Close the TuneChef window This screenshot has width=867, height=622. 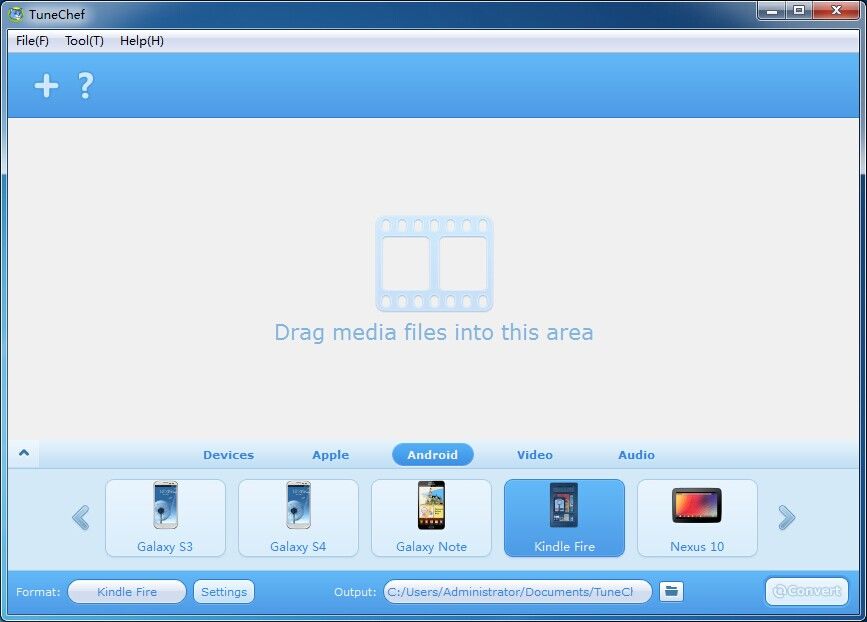pyautogui.click(x=837, y=11)
